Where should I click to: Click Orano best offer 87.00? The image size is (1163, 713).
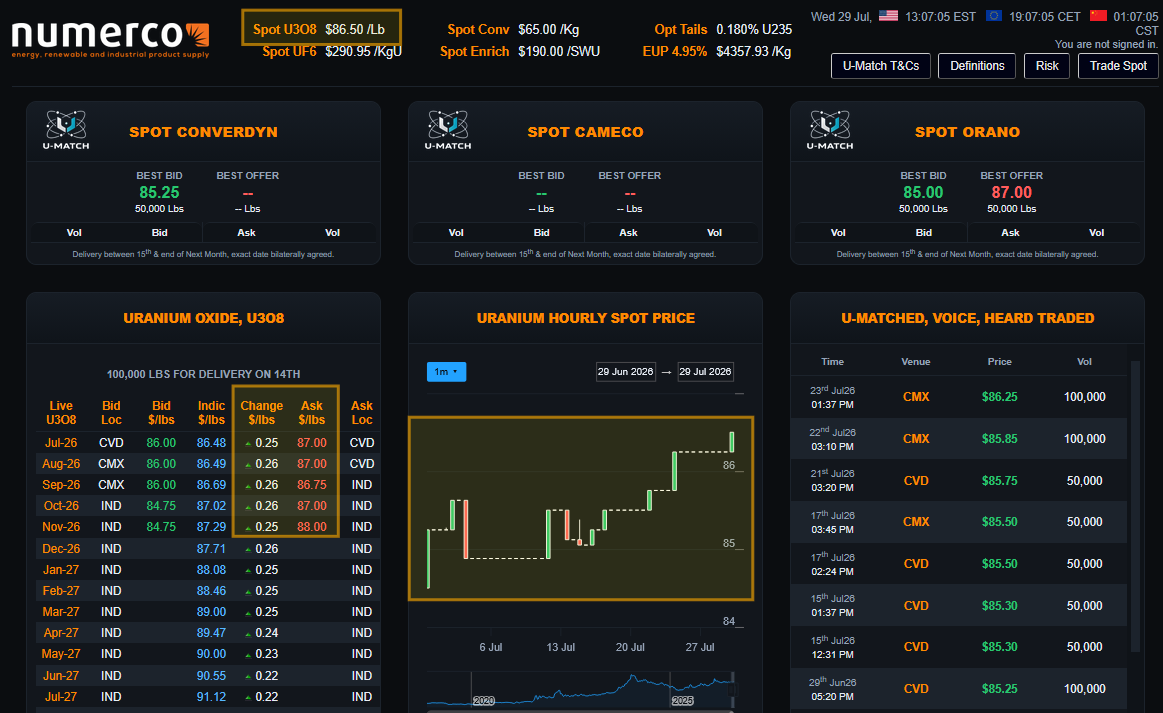pos(1012,192)
